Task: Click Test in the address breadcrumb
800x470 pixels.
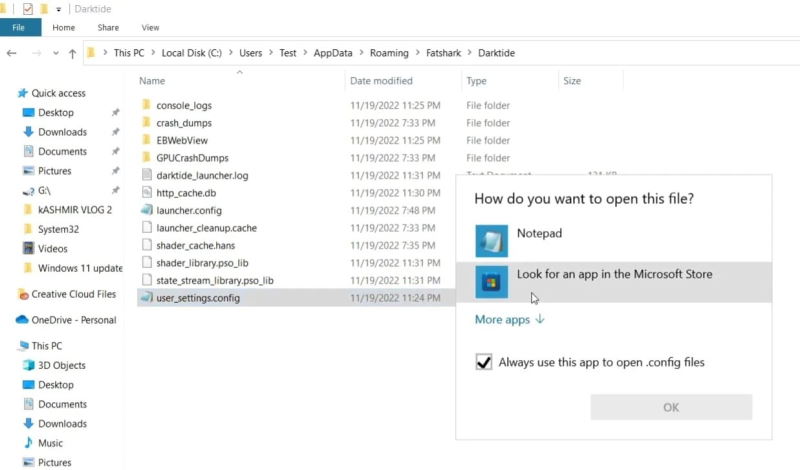Action: point(288,53)
